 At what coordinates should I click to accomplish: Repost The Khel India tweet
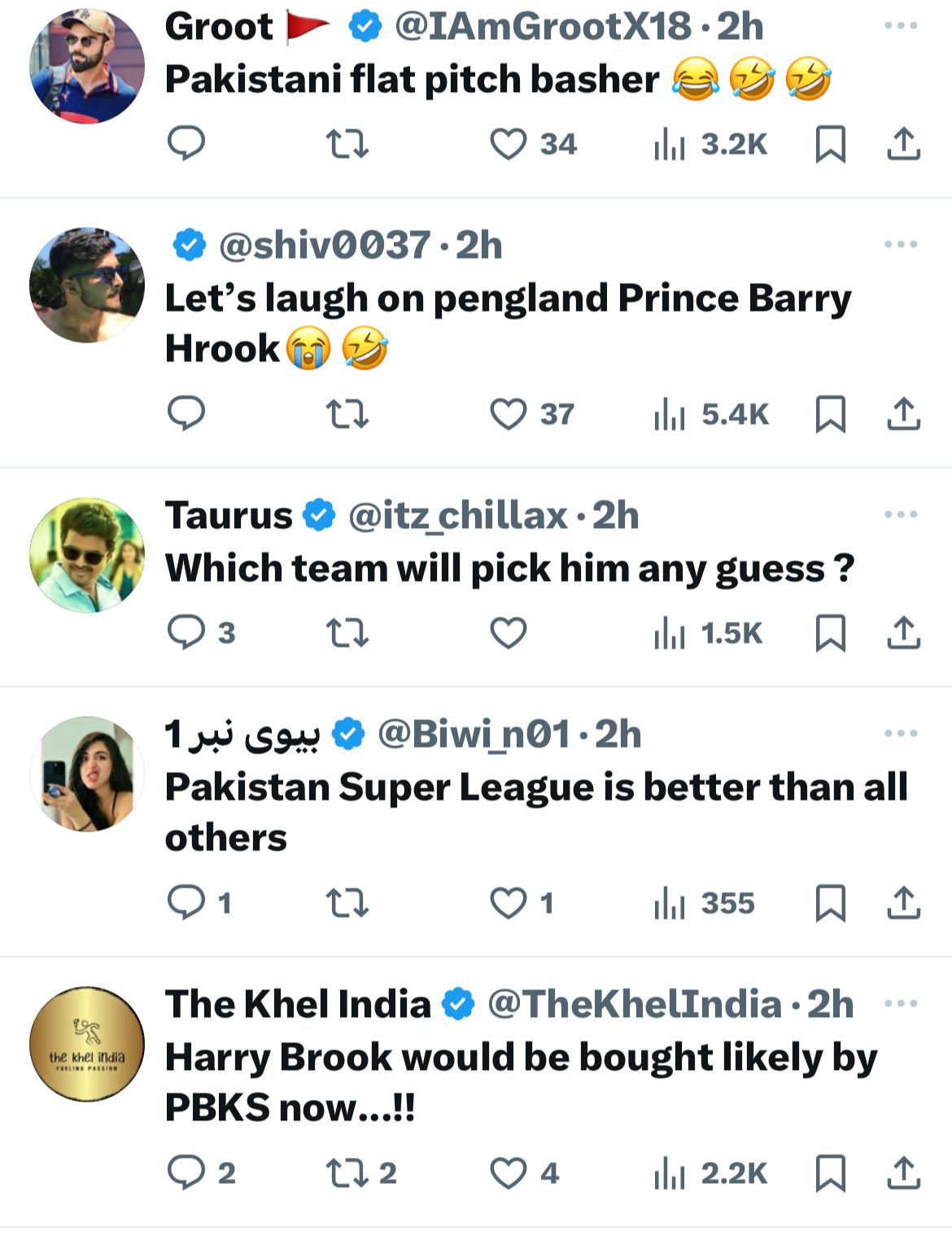(x=347, y=1173)
